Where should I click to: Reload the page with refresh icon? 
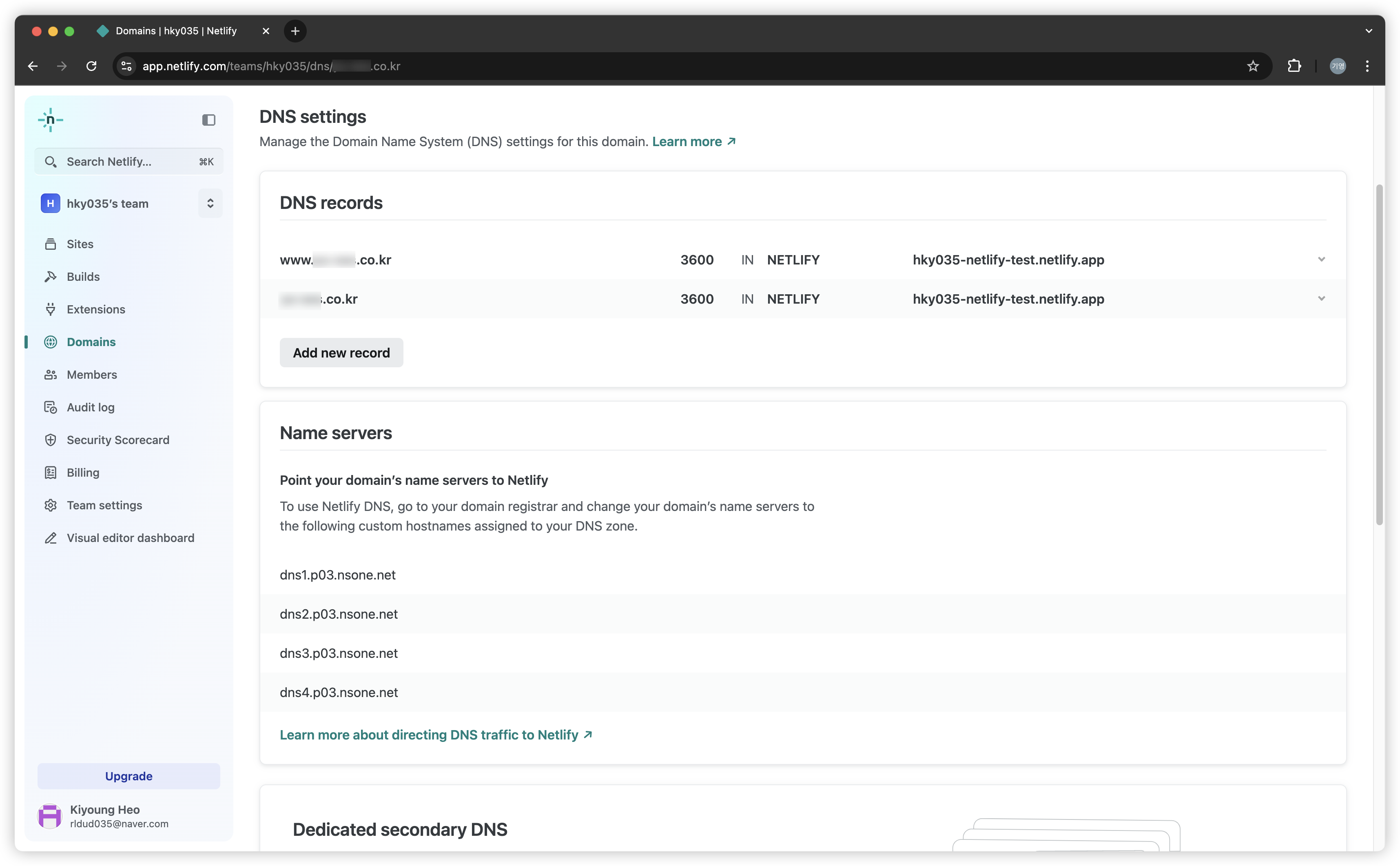[91, 66]
